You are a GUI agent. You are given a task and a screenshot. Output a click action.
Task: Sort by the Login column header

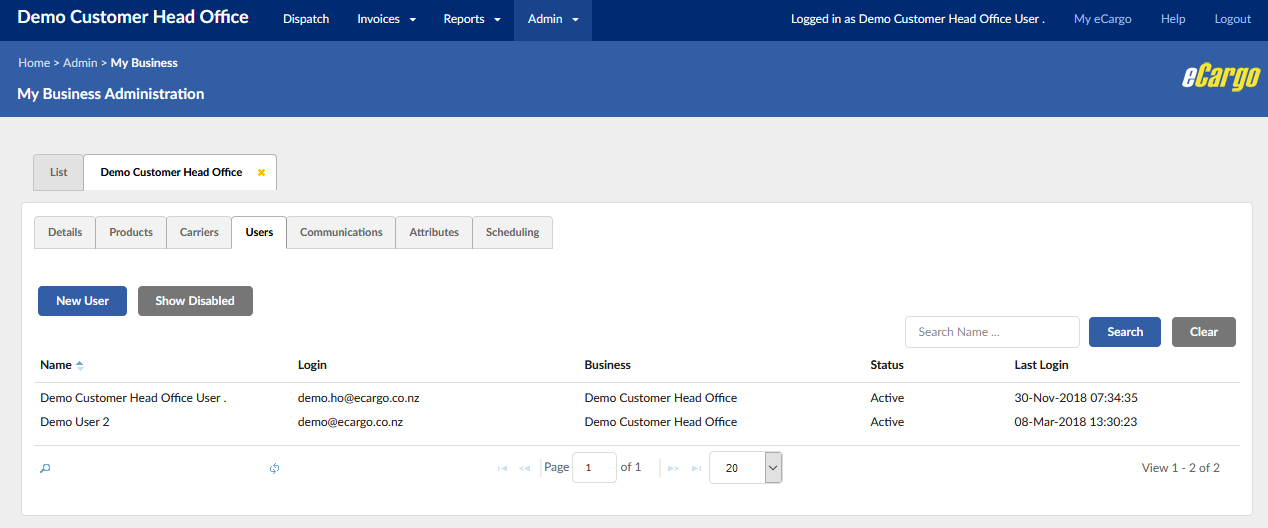tap(312, 365)
